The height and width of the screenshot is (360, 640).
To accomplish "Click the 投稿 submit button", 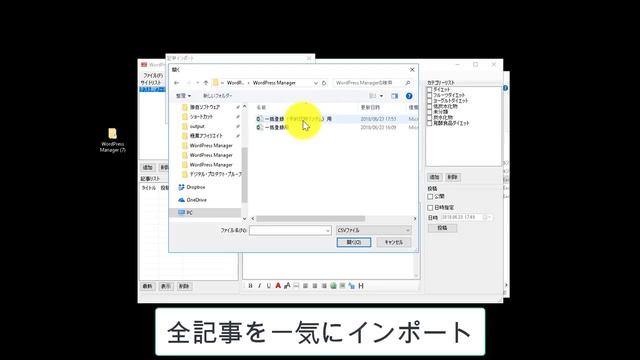I will click(442, 228).
